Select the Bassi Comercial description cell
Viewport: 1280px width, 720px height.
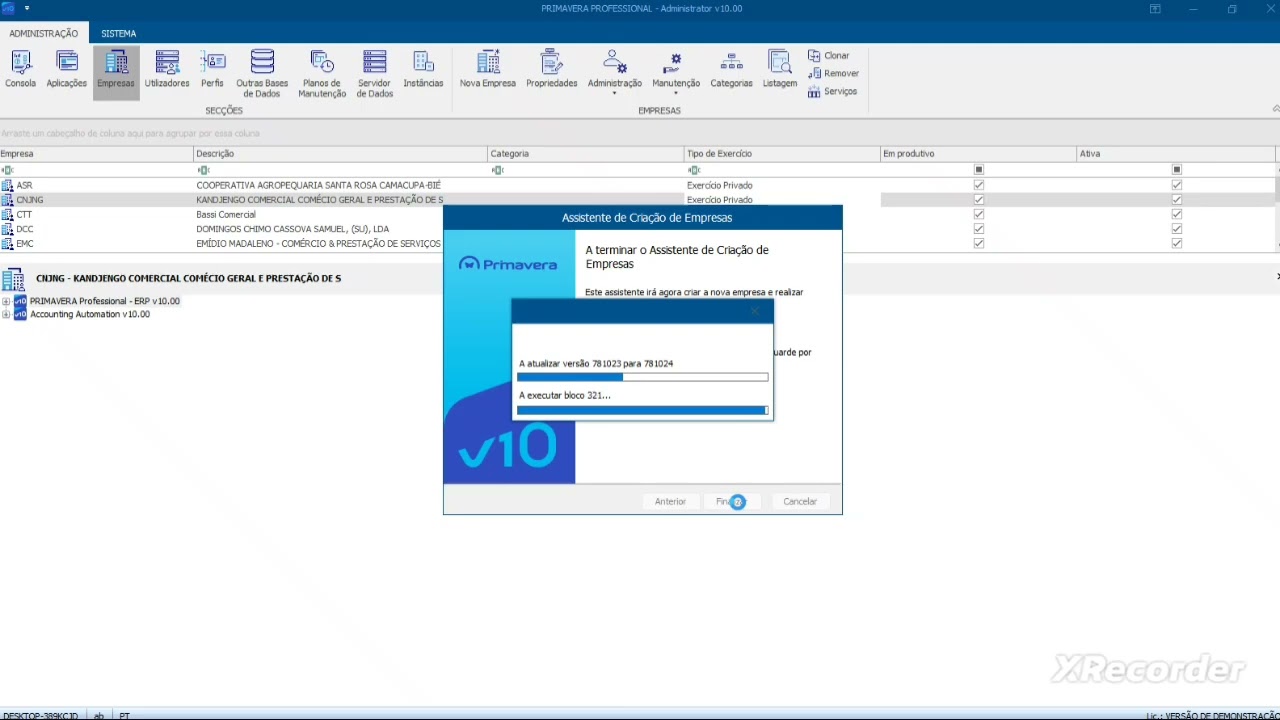(340, 214)
